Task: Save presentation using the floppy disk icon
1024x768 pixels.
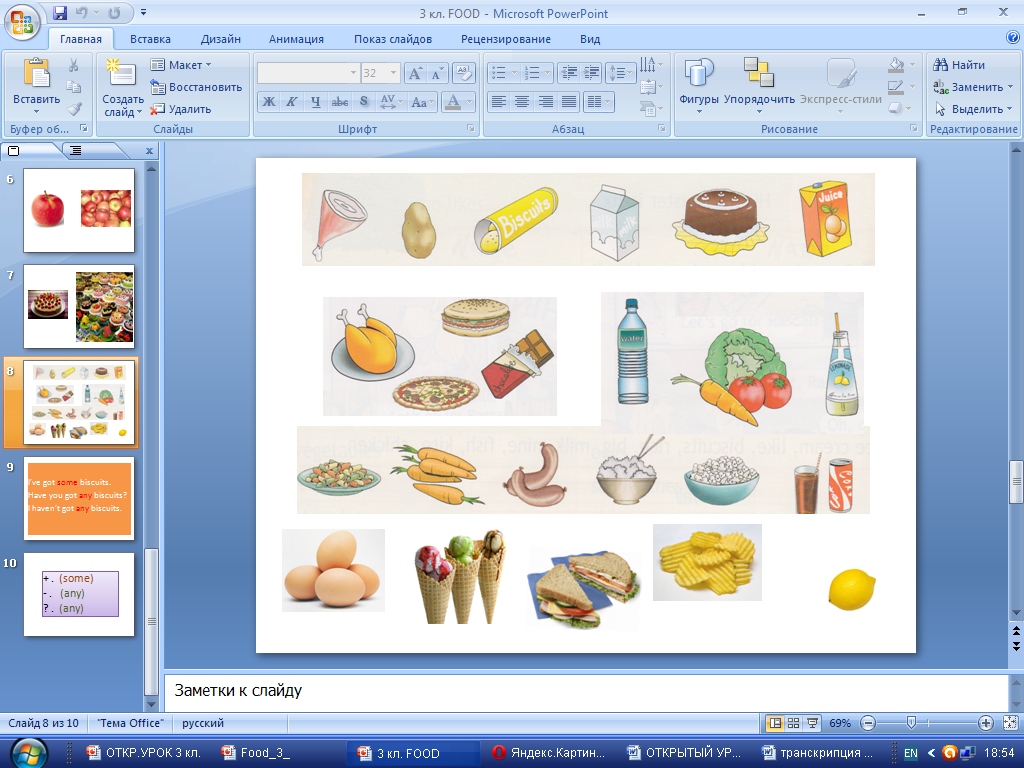Action: point(60,14)
